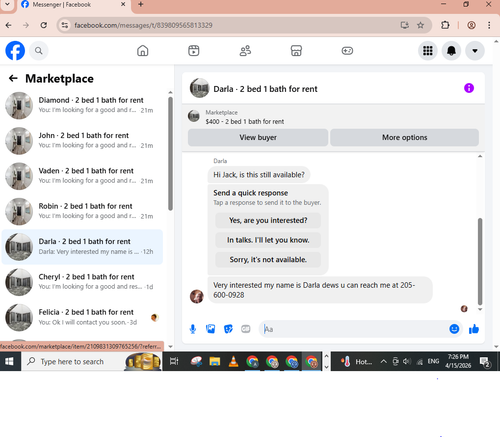
Task: Reload the page
Action: pos(44,25)
